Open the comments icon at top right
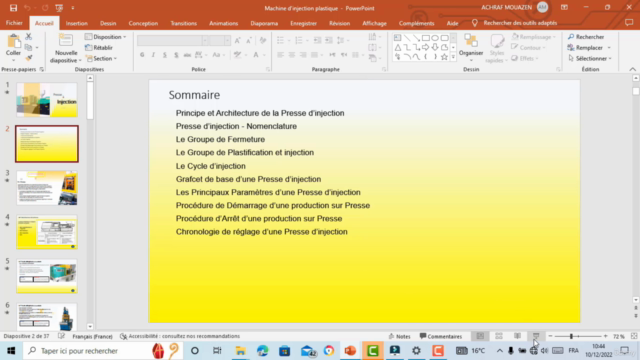This screenshot has height=360, width=640. (629, 23)
